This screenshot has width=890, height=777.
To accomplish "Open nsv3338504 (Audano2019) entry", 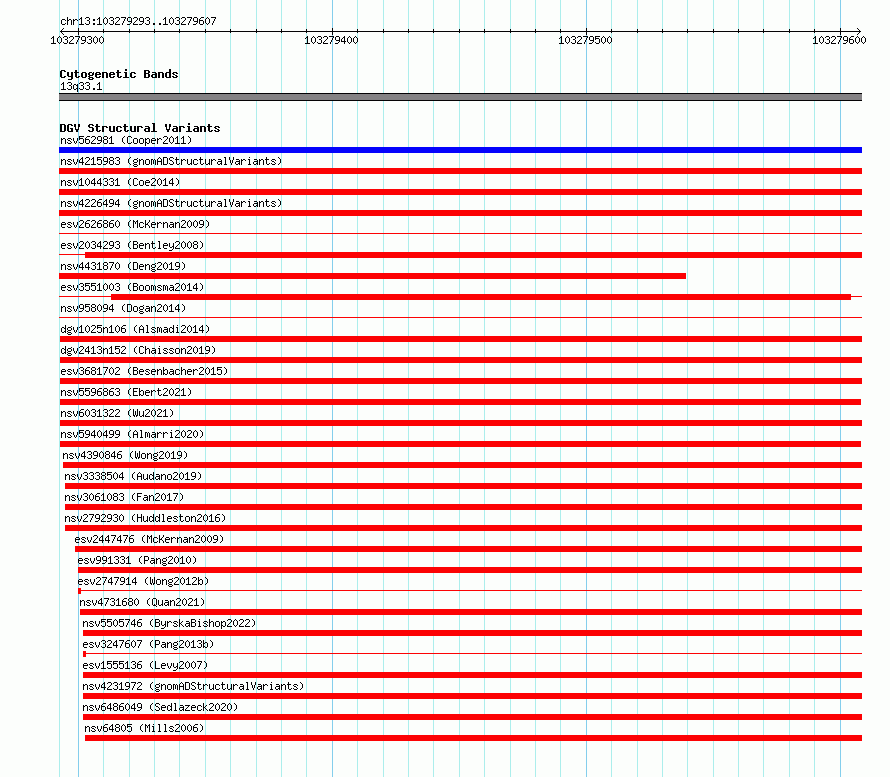I will coord(133,476).
